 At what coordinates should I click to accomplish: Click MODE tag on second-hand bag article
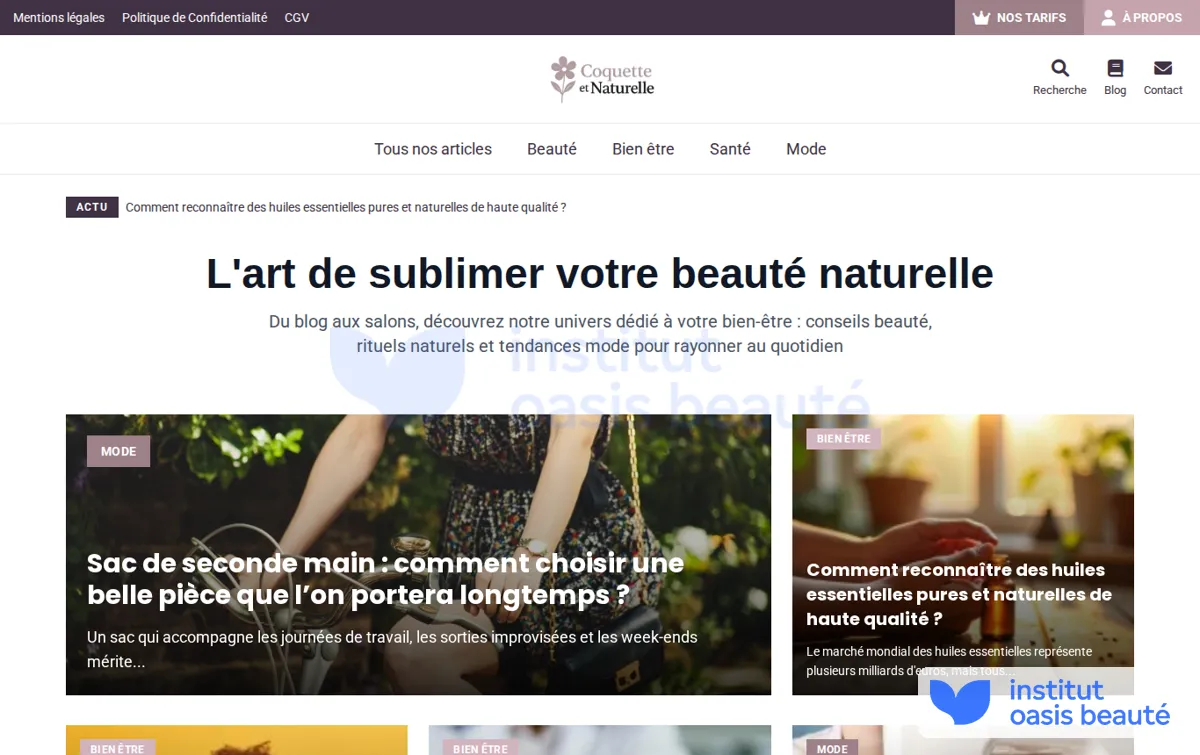pyautogui.click(x=118, y=451)
